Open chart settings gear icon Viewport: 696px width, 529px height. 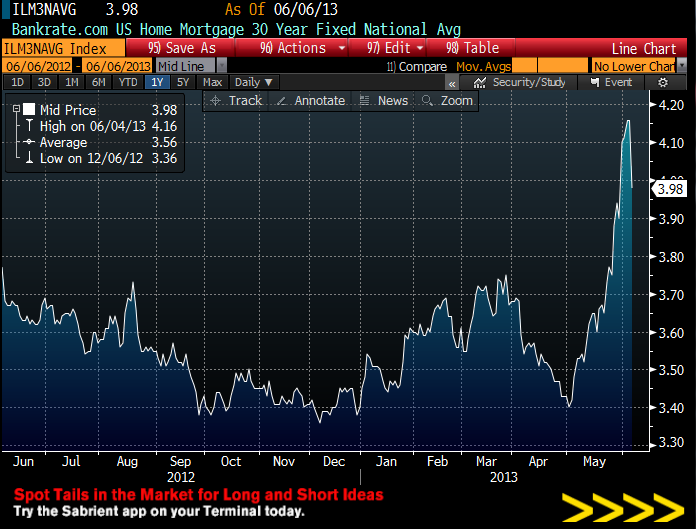tap(663, 83)
